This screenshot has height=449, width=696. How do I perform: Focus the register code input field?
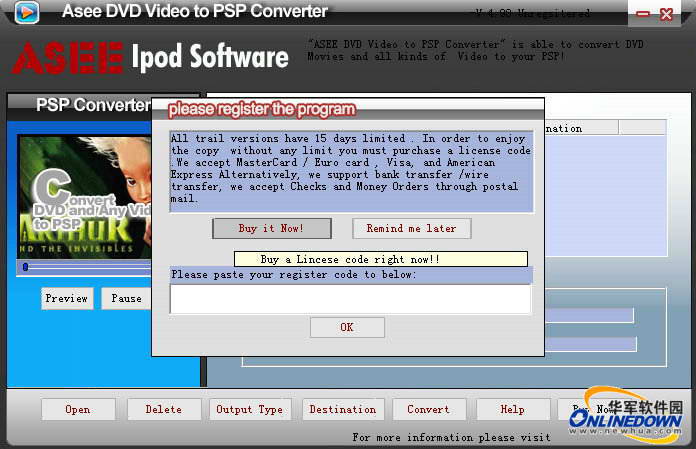click(350, 299)
